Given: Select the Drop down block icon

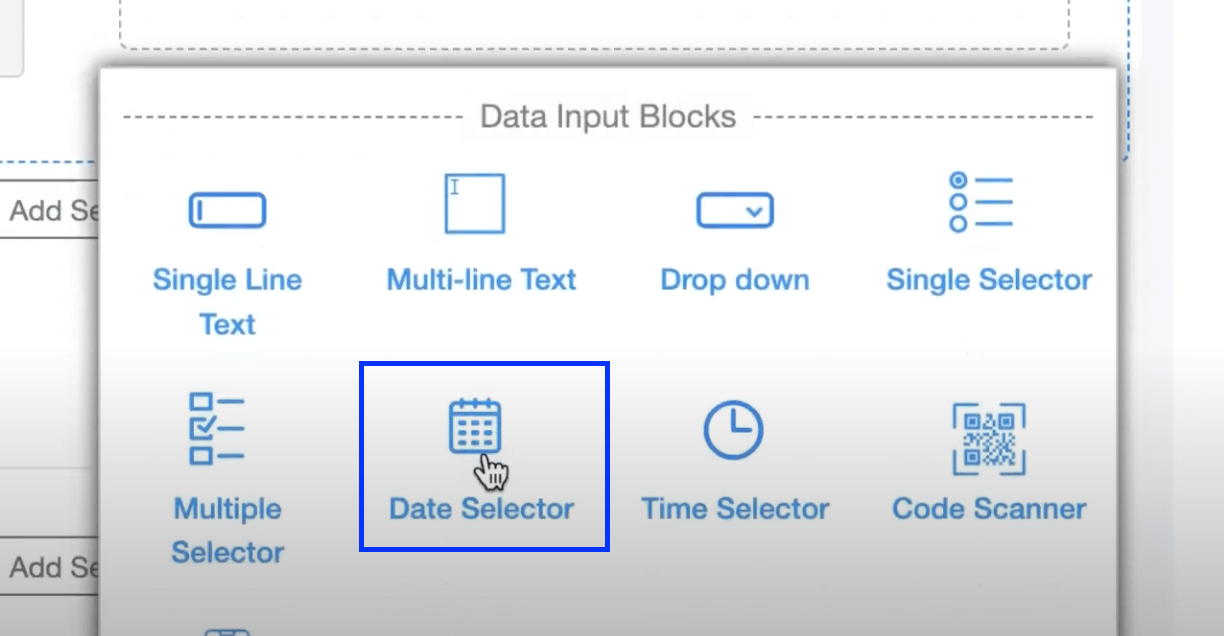Looking at the screenshot, I should pyautogui.click(x=735, y=209).
